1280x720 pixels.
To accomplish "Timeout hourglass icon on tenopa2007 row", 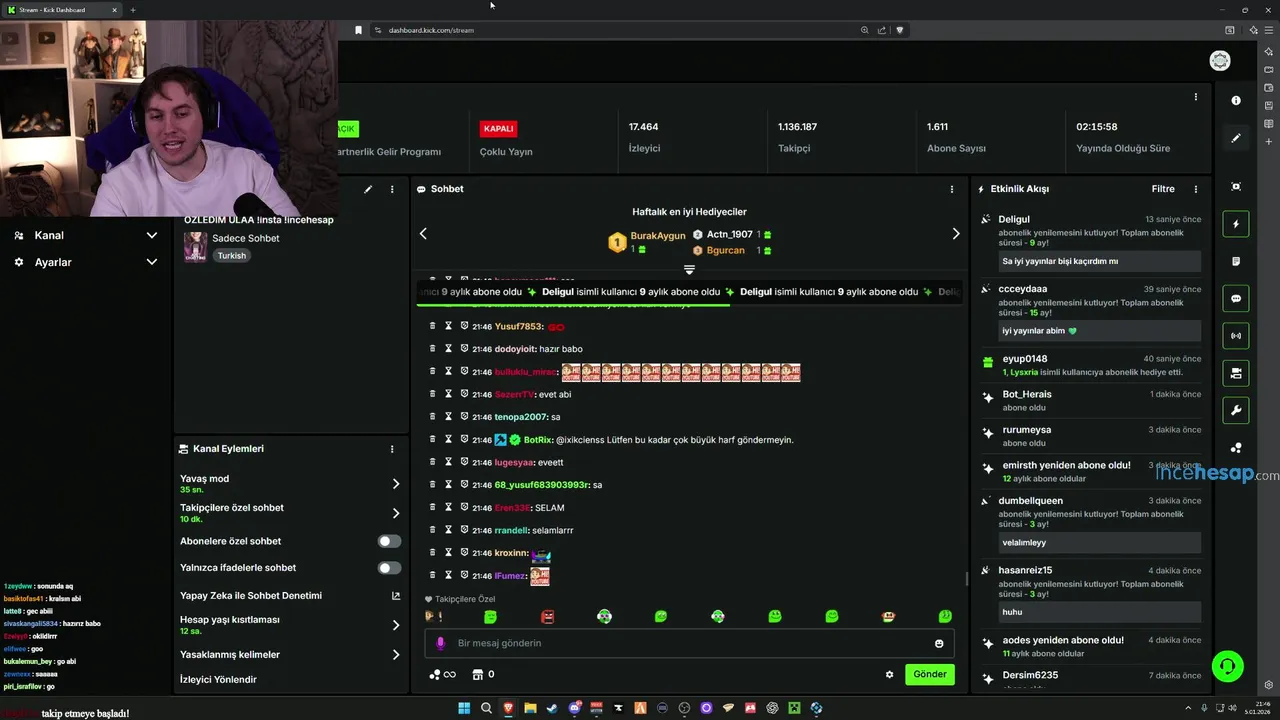I will pos(449,417).
